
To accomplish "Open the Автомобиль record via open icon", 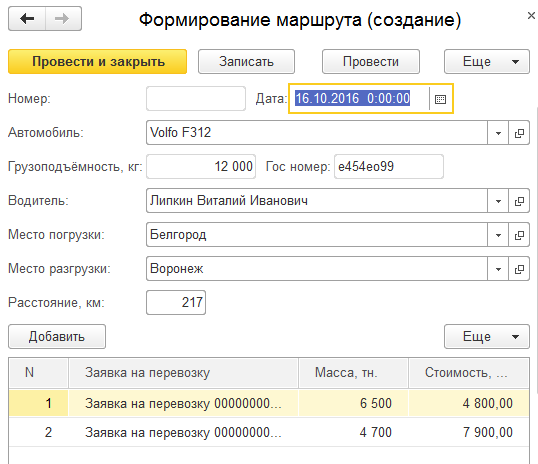I will coord(519,133).
